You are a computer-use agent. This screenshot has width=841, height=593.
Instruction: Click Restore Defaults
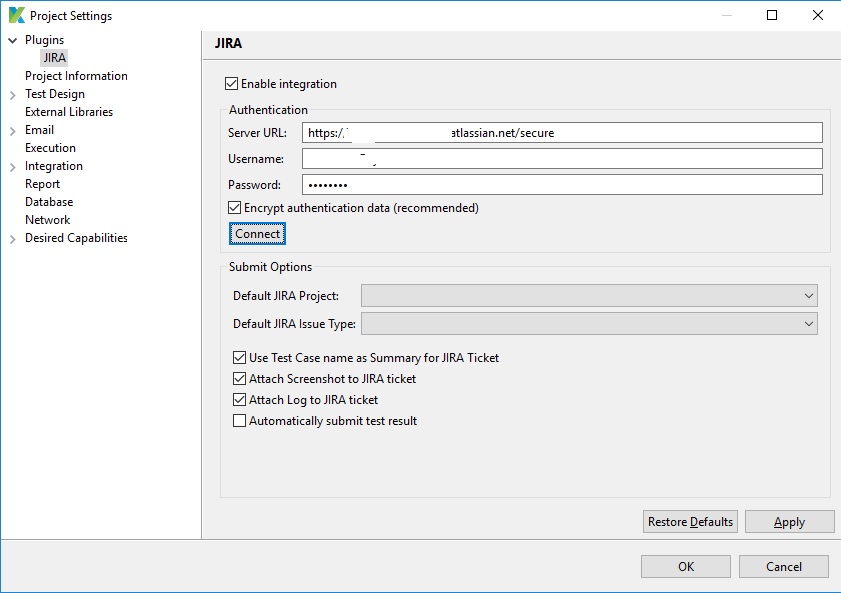pyautogui.click(x=690, y=521)
